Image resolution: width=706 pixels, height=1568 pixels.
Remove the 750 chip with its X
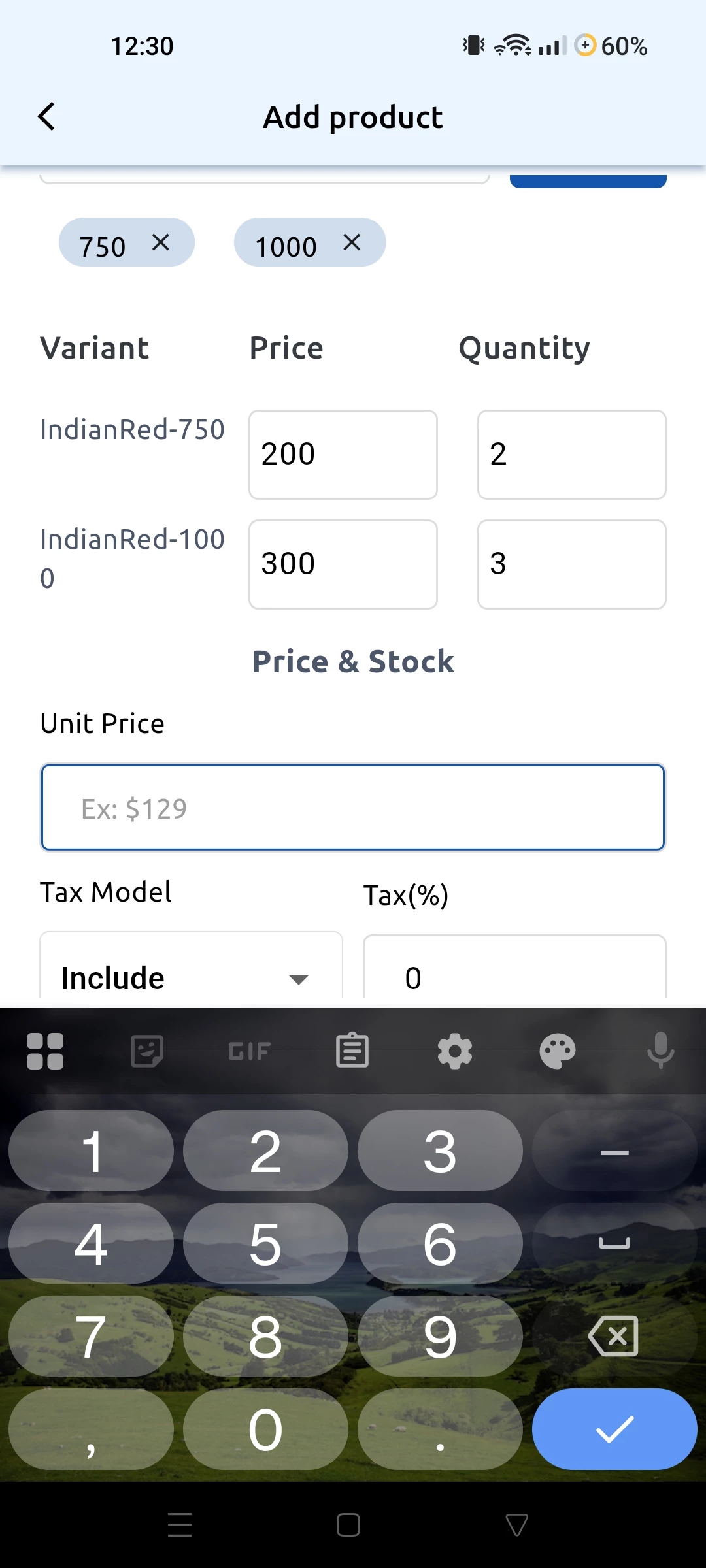pos(160,243)
